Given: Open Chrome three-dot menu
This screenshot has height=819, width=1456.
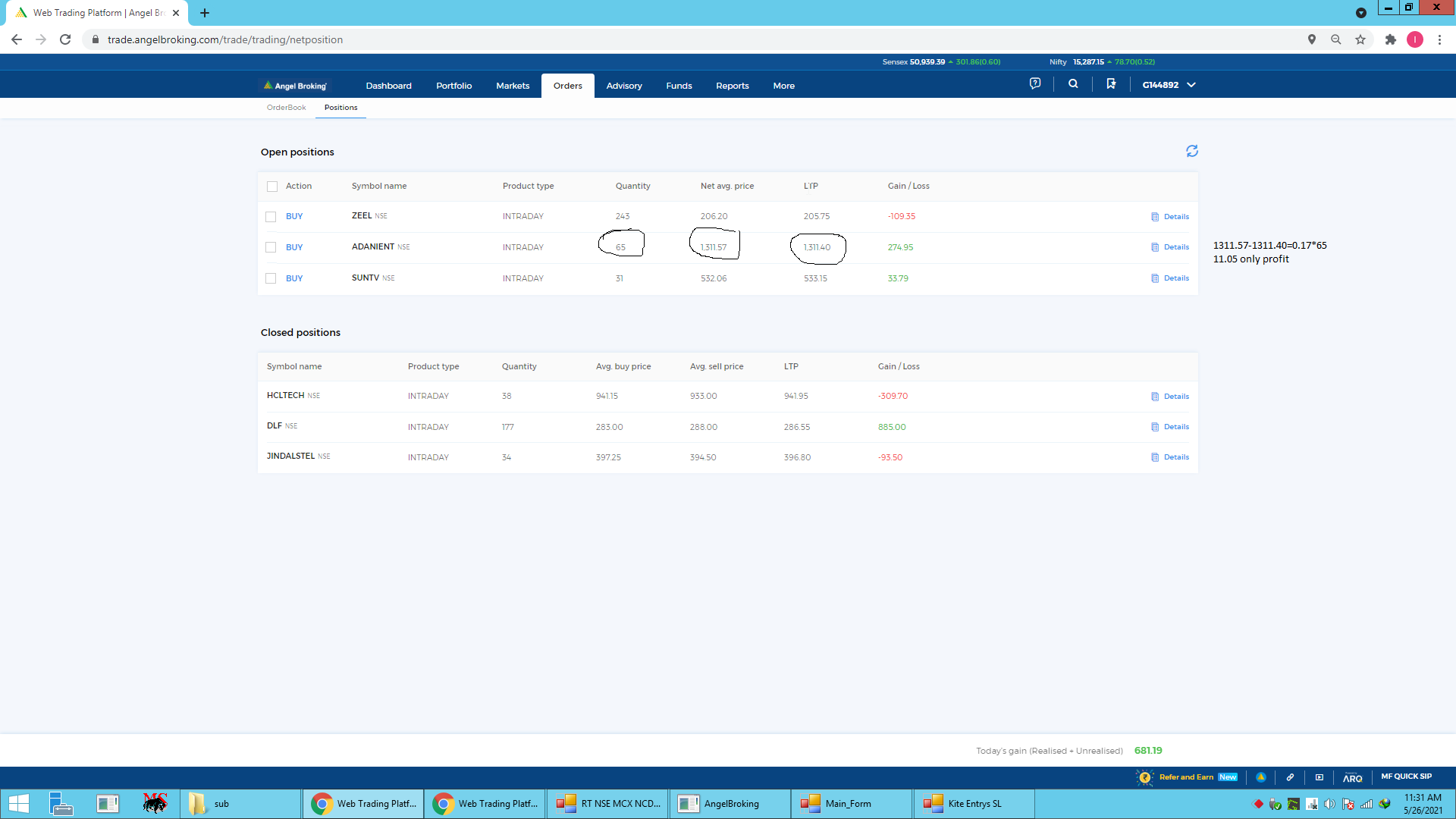Looking at the screenshot, I should (x=1439, y=39).
